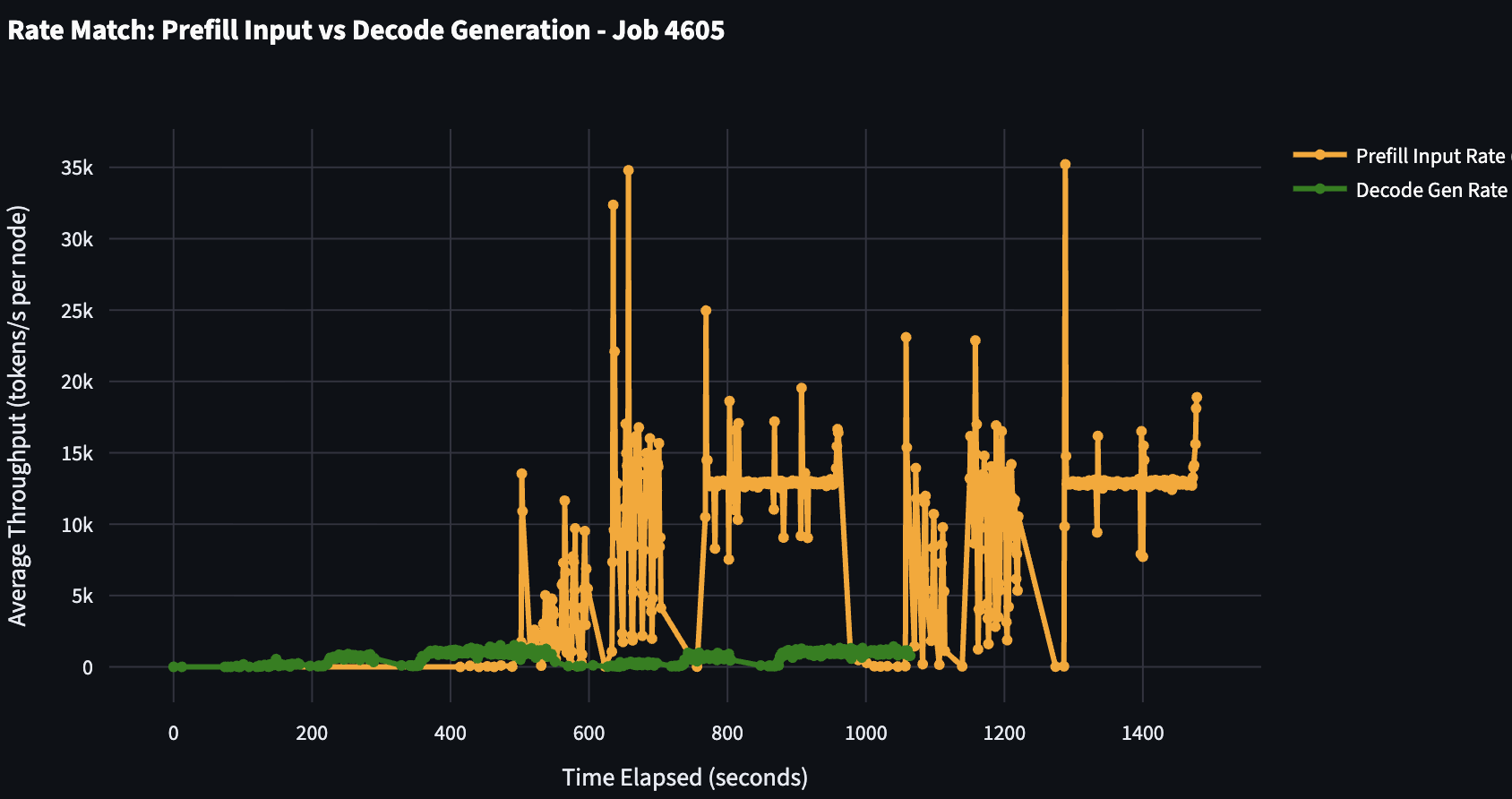Toggle the Prefill Input Rate legend entry
This screenshot has width=1512, height=799.
[x=1430, y=156]
